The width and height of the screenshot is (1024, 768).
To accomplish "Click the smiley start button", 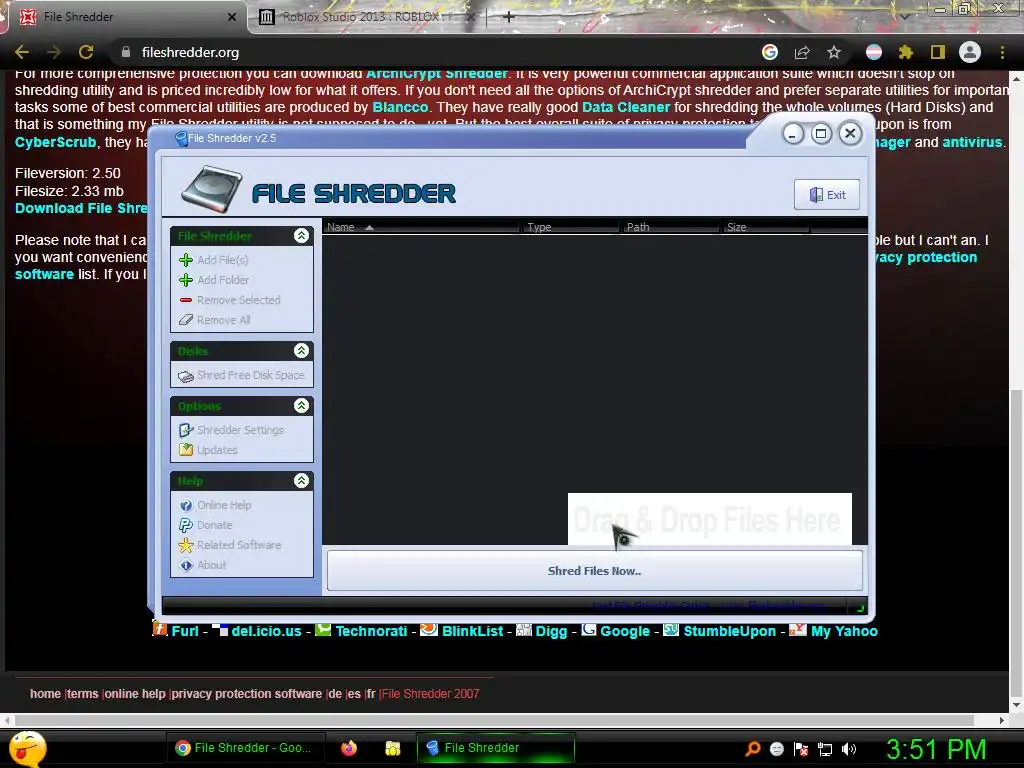I will [x=27, y=749].
